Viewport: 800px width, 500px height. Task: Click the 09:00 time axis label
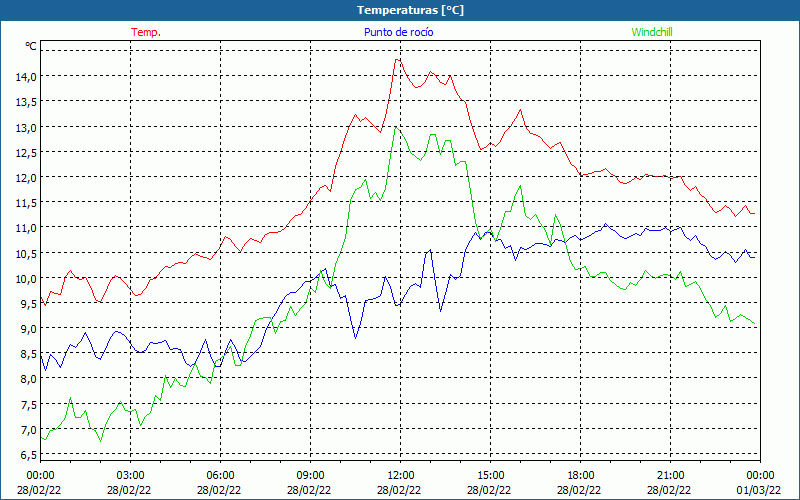pos(310,476)
